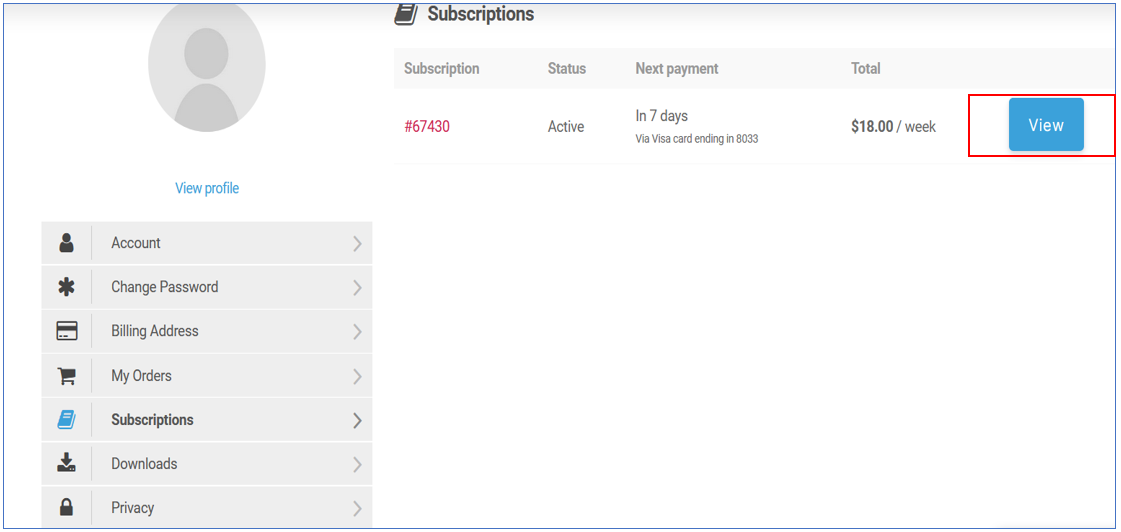Click the Downloads tray icon
The height and width of the screenshot is (532, 1121).
tap(67, 463)
